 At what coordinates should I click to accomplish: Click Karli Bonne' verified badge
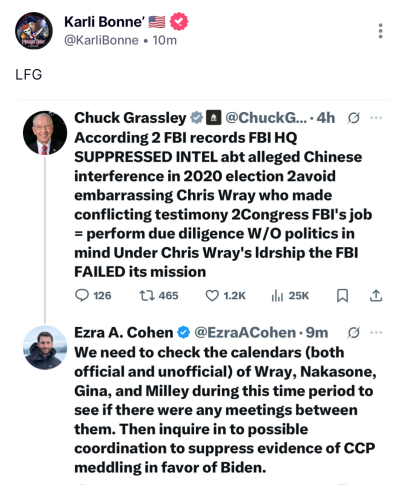pyautogui.click(x=179, y=22)
